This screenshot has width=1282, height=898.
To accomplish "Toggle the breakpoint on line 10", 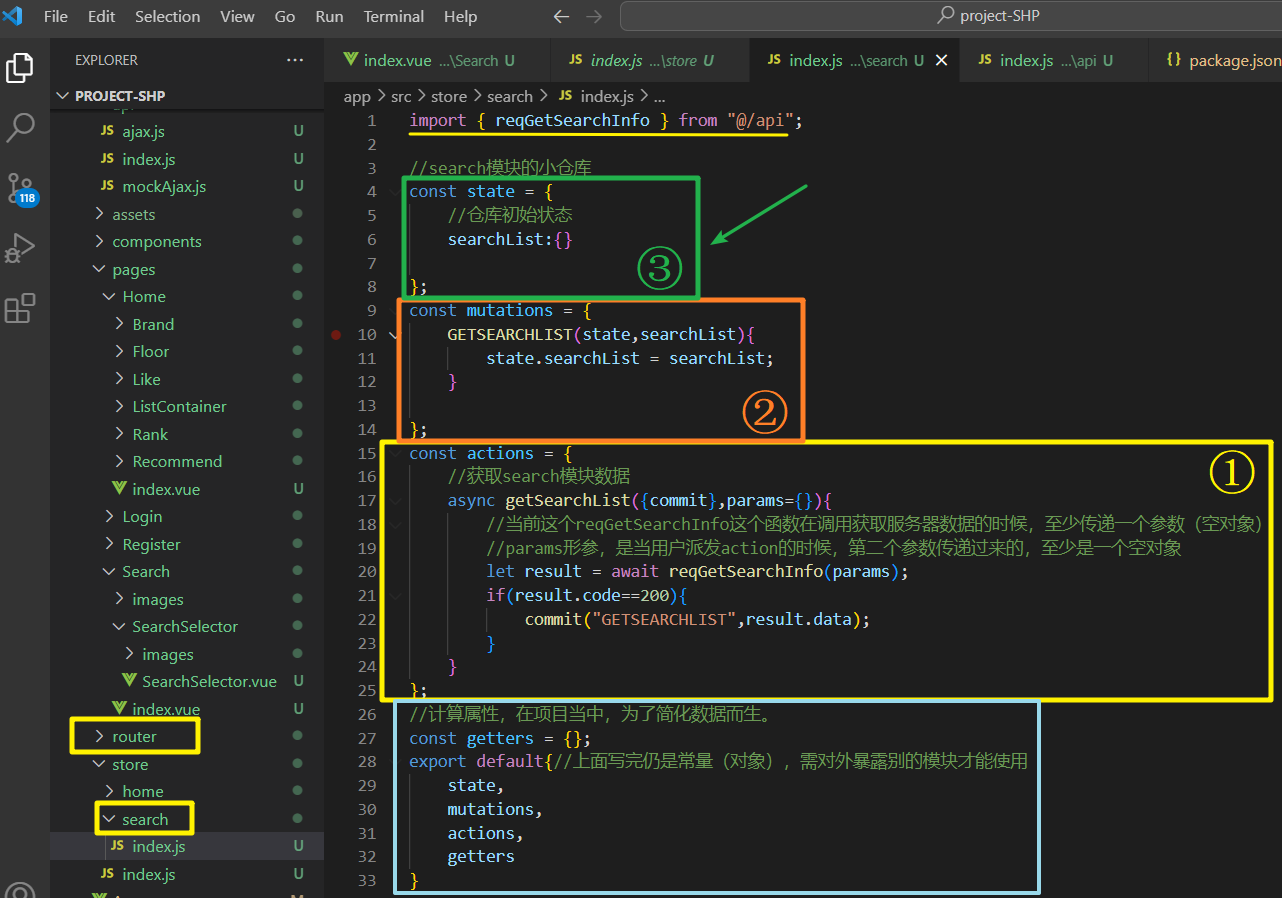I will [336, 334].
